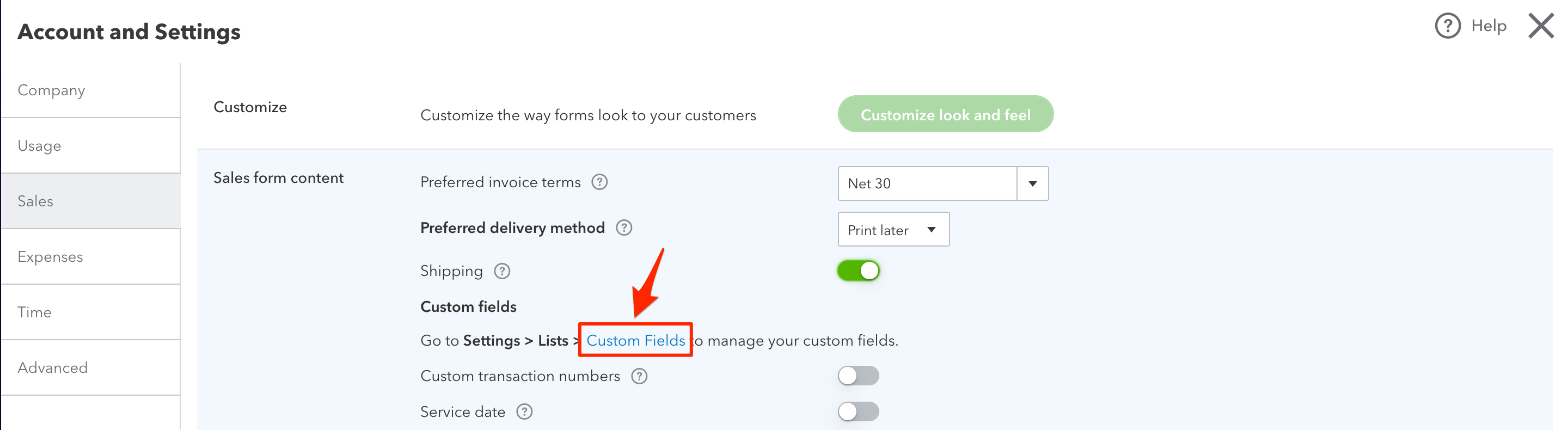Click the Help question mark icon
This screenshot has width=1568, height=430.
(x=1448, y=26)
